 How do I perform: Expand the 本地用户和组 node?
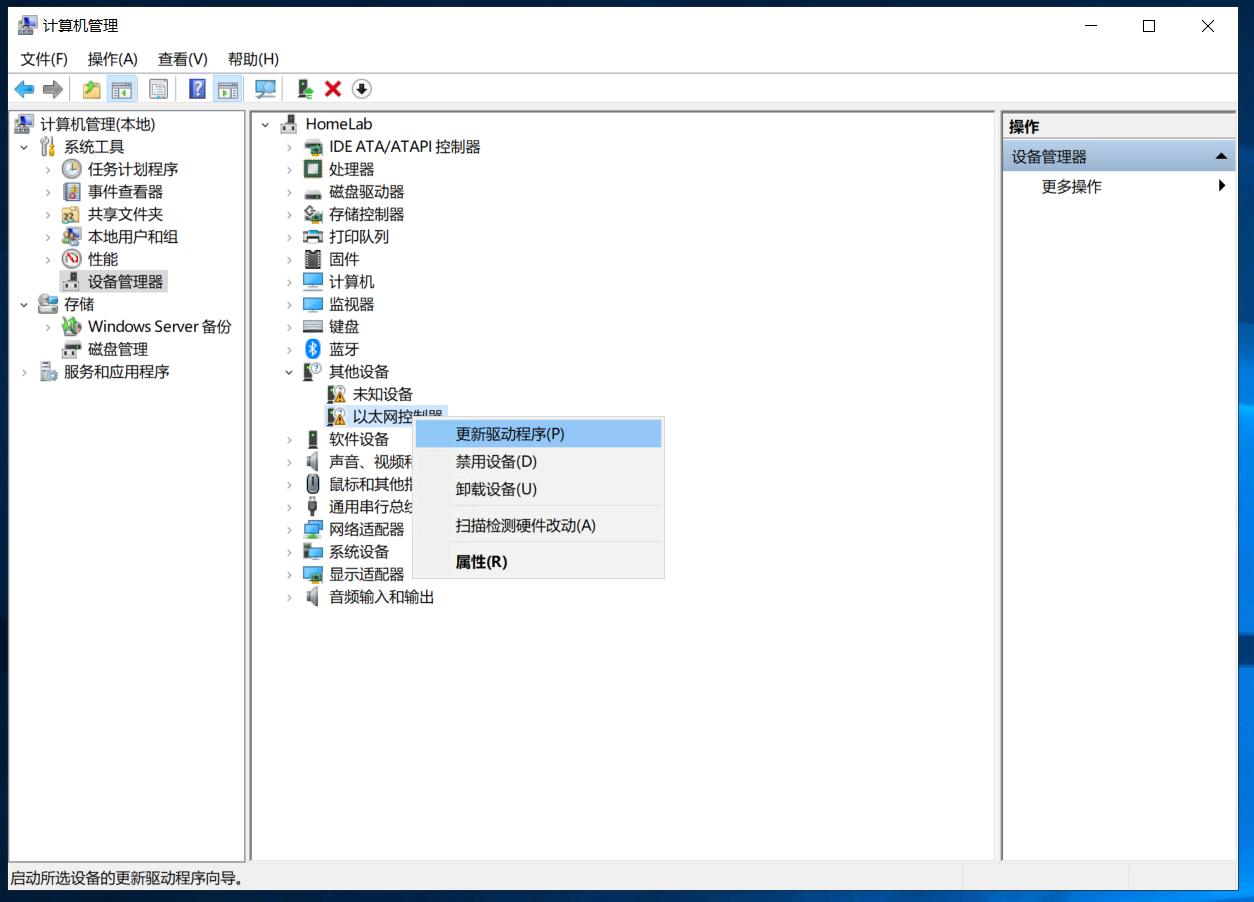[x=47, y=237]
